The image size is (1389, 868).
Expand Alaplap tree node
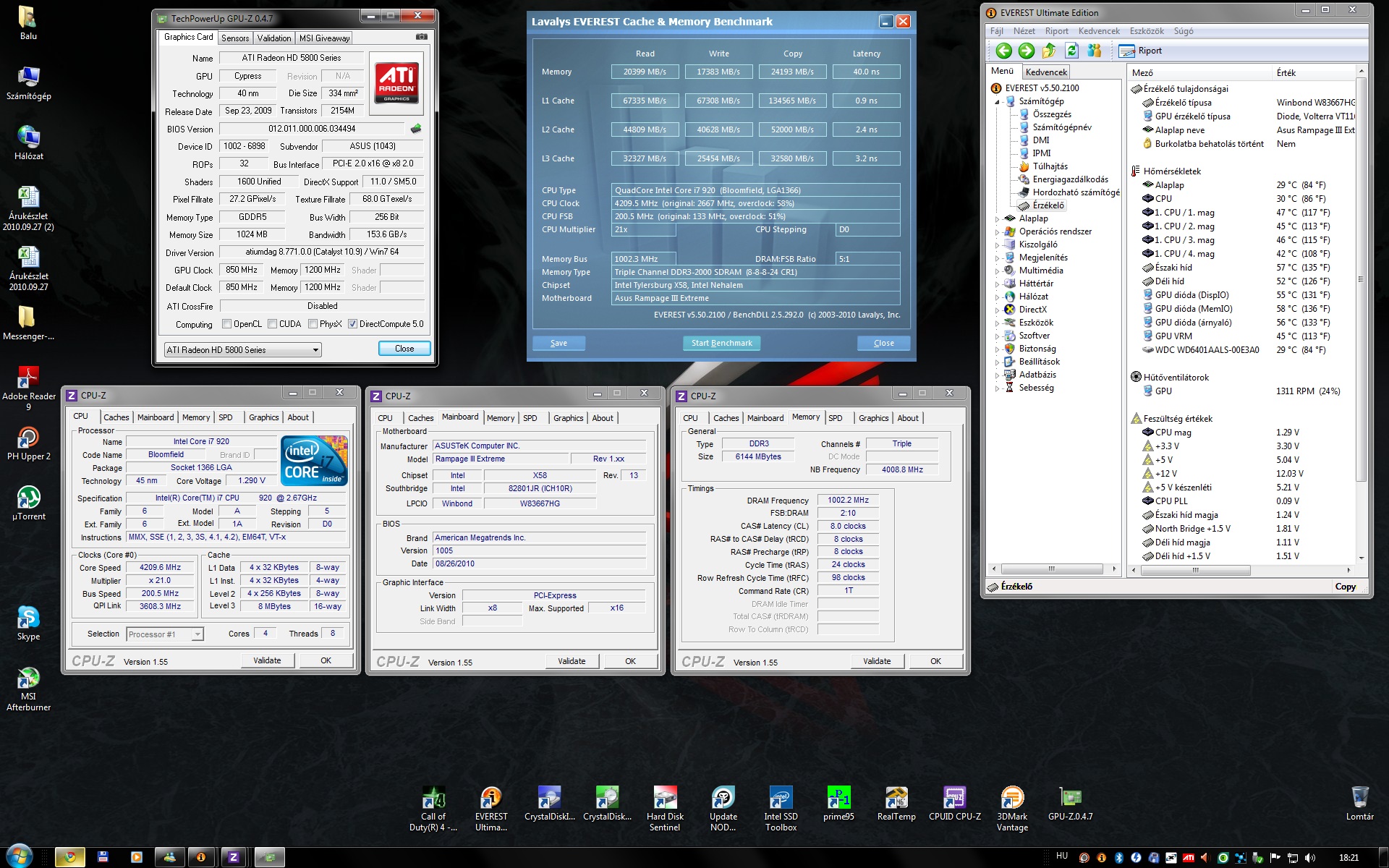(997, 219)
